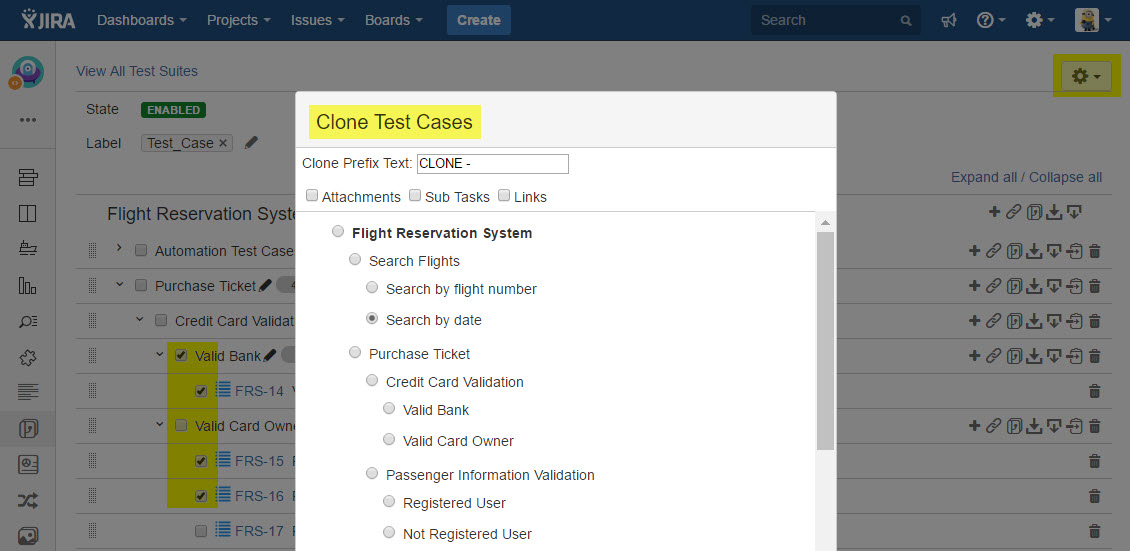Viewport: 1130px width, 551px height.
Task: Select the Search by flight number radio button
Action: 372,288
